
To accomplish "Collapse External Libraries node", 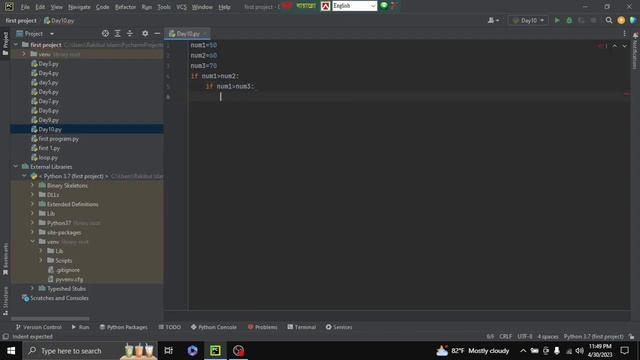I will [16, 167].
